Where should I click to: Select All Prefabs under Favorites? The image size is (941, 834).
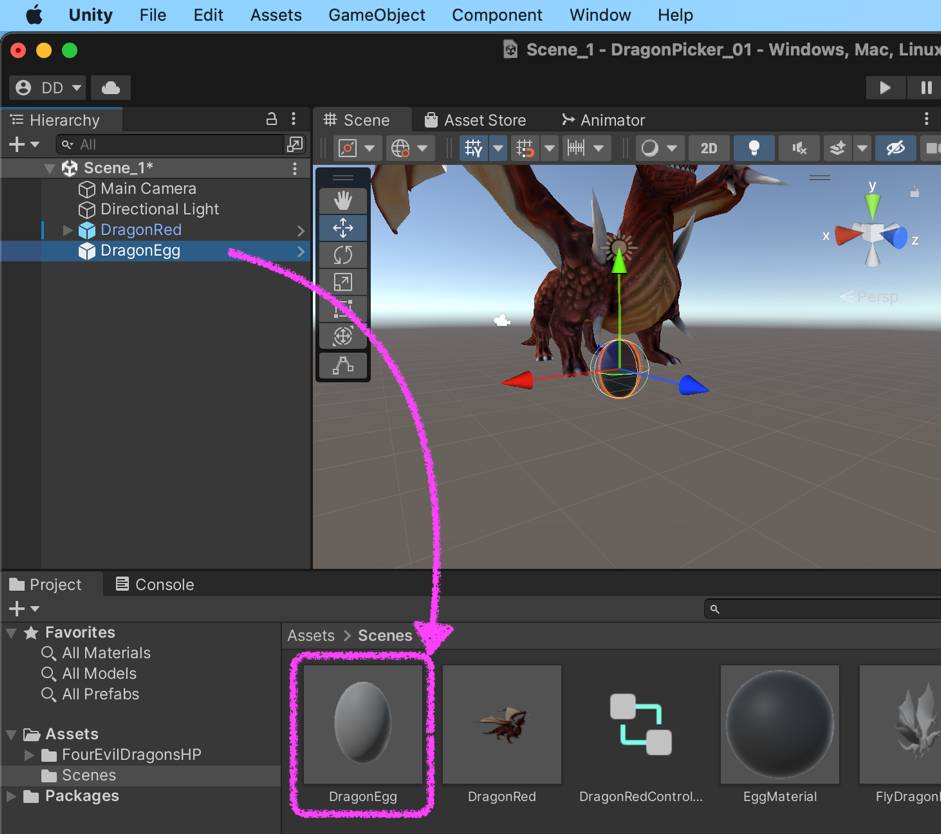coord(100,694)
